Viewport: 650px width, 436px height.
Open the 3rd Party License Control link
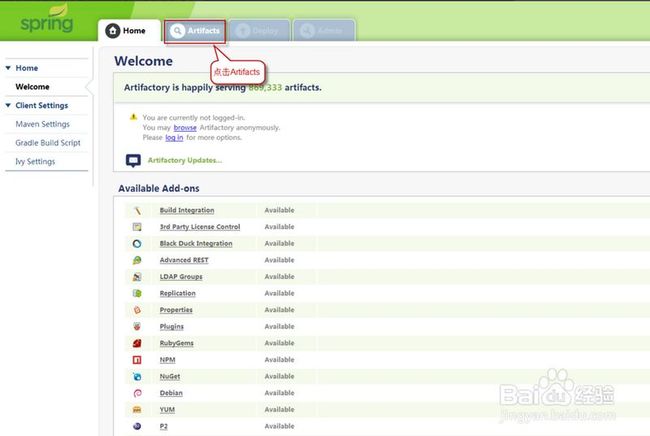pyautogui.click(x=200, y=227)
